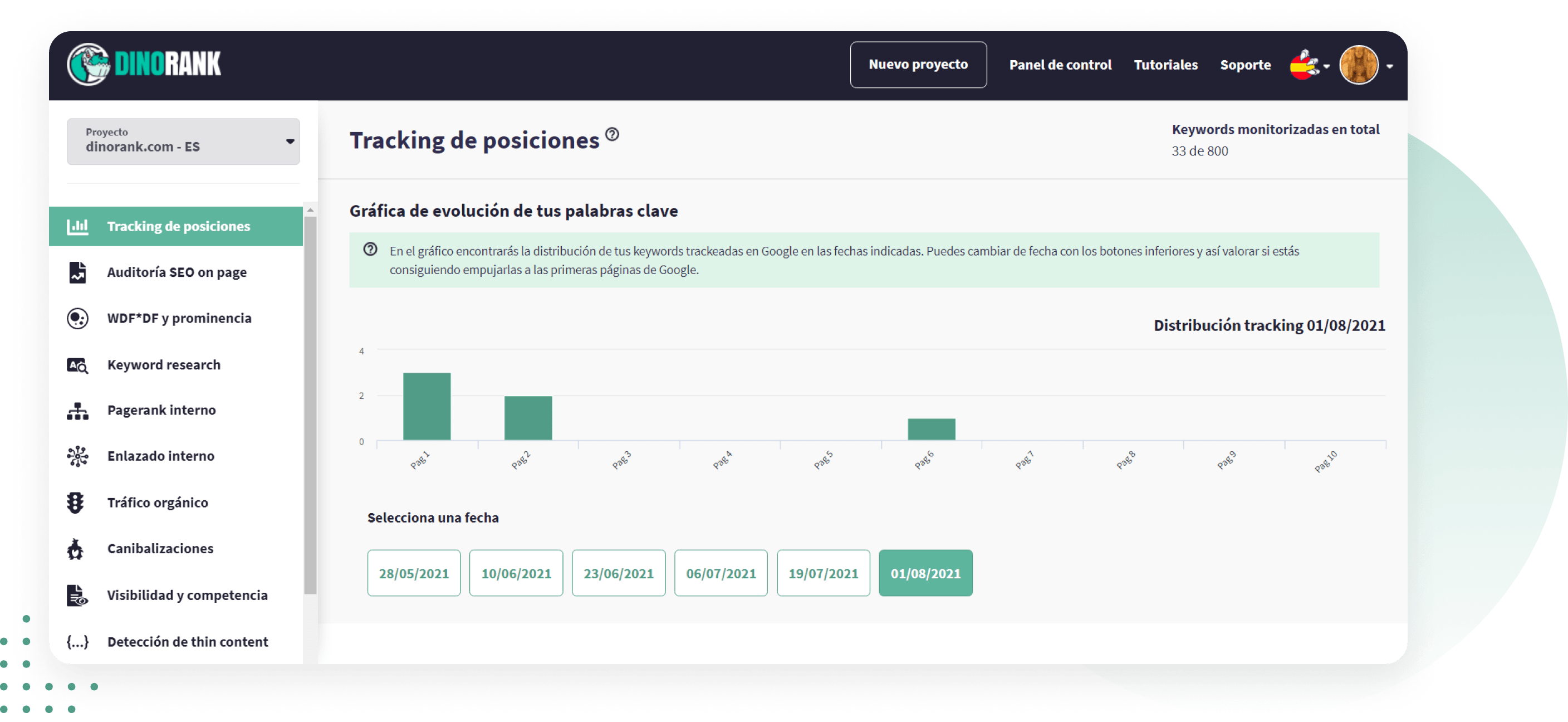
Task: Click the sidebar scrollbar thumb
Action: click(311, 405)
